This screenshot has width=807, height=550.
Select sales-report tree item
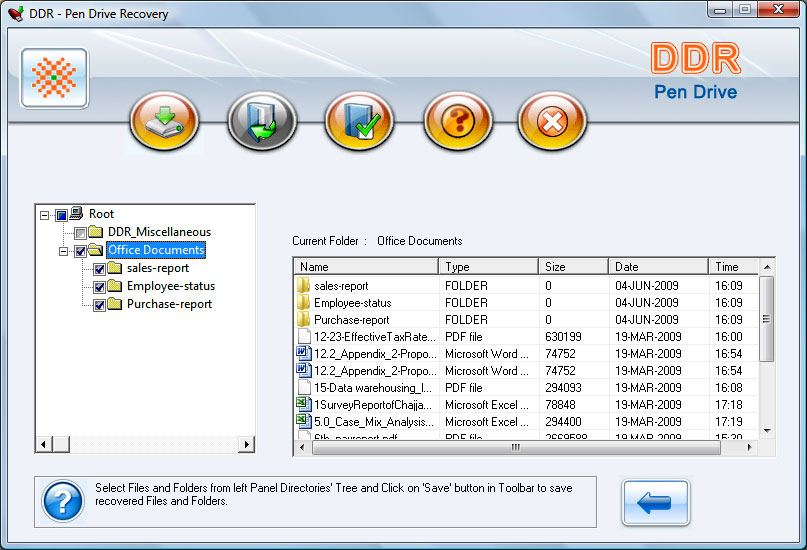point(158,268)
